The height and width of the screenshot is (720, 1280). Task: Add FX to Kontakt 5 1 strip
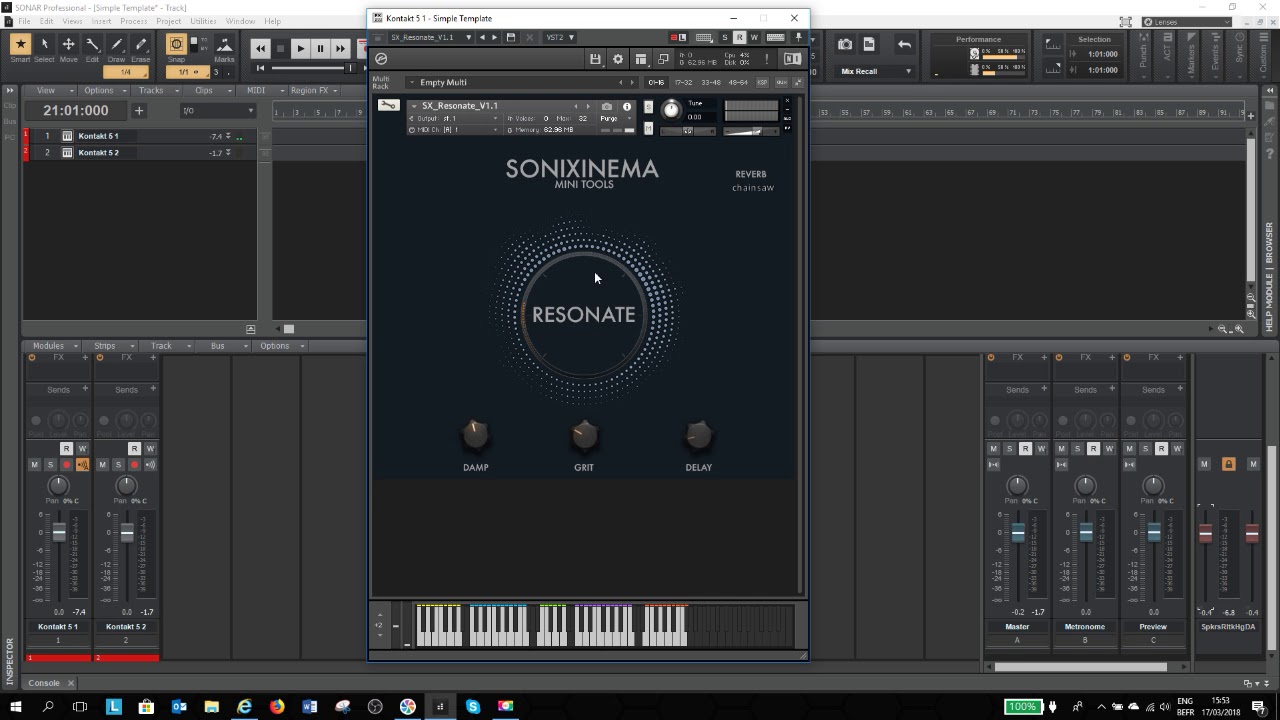[x=85, y=357]
